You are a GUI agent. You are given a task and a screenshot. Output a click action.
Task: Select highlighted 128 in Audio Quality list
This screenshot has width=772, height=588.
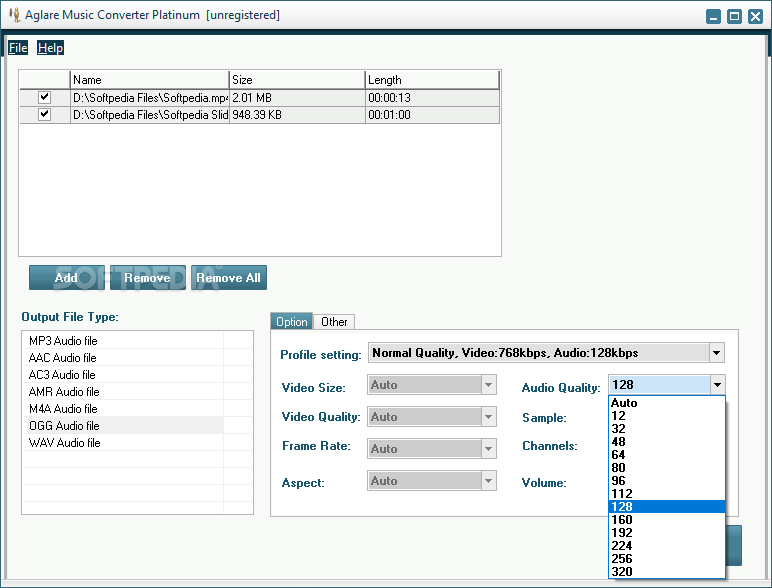click(667, 507)
